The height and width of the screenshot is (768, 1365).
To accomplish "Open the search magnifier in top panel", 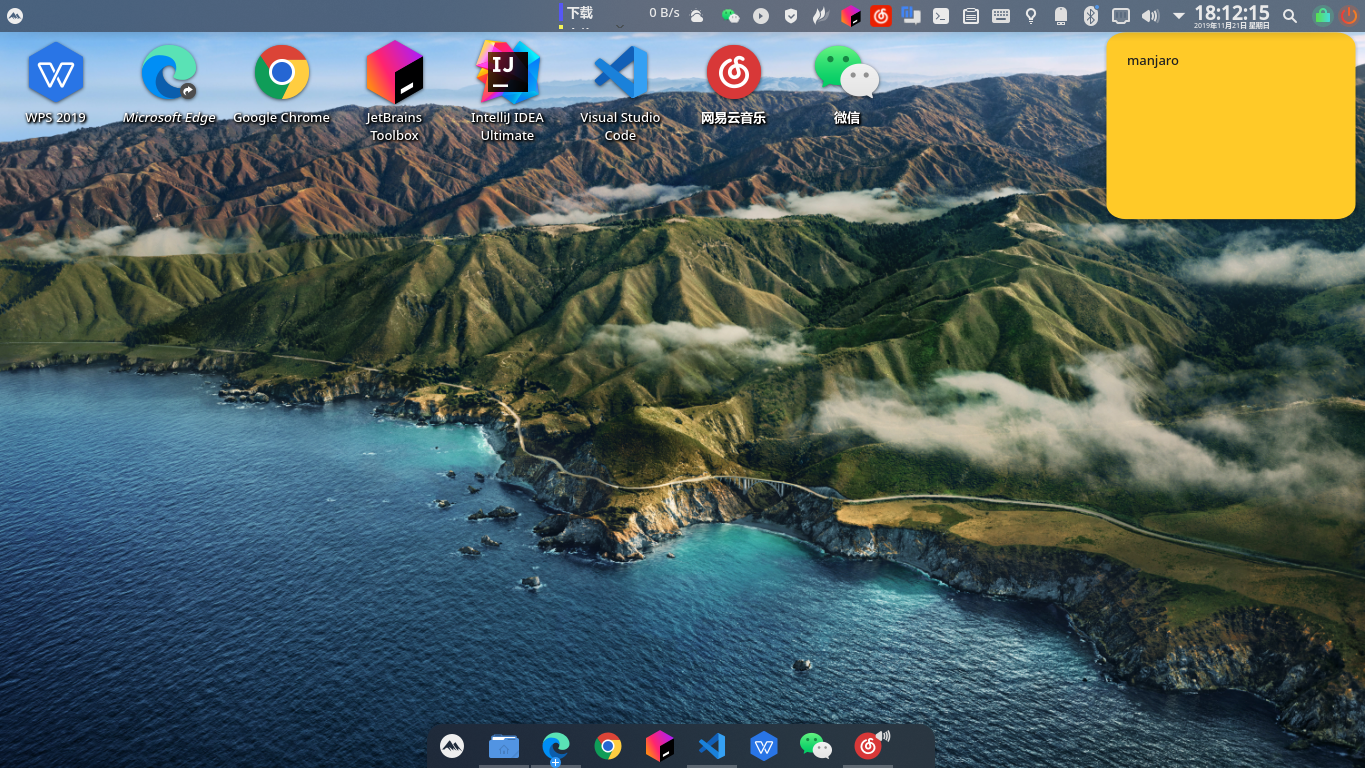I will [x=1290, y=16].
